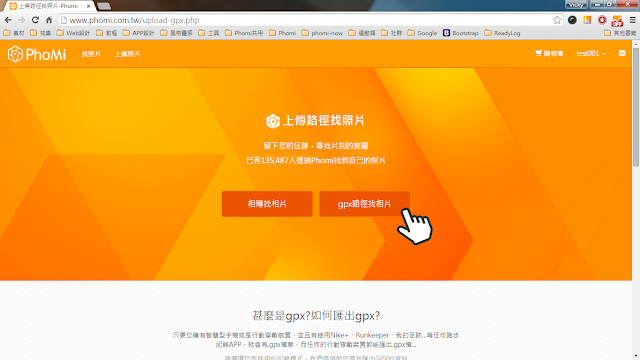Viewport: 640px width, 360px height.
Task: Open the 上傳照片 menu item
Action: click(x=127, y=54)
